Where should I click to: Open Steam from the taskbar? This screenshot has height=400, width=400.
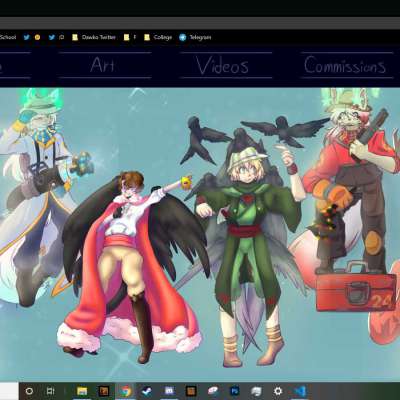coord(147,391)
